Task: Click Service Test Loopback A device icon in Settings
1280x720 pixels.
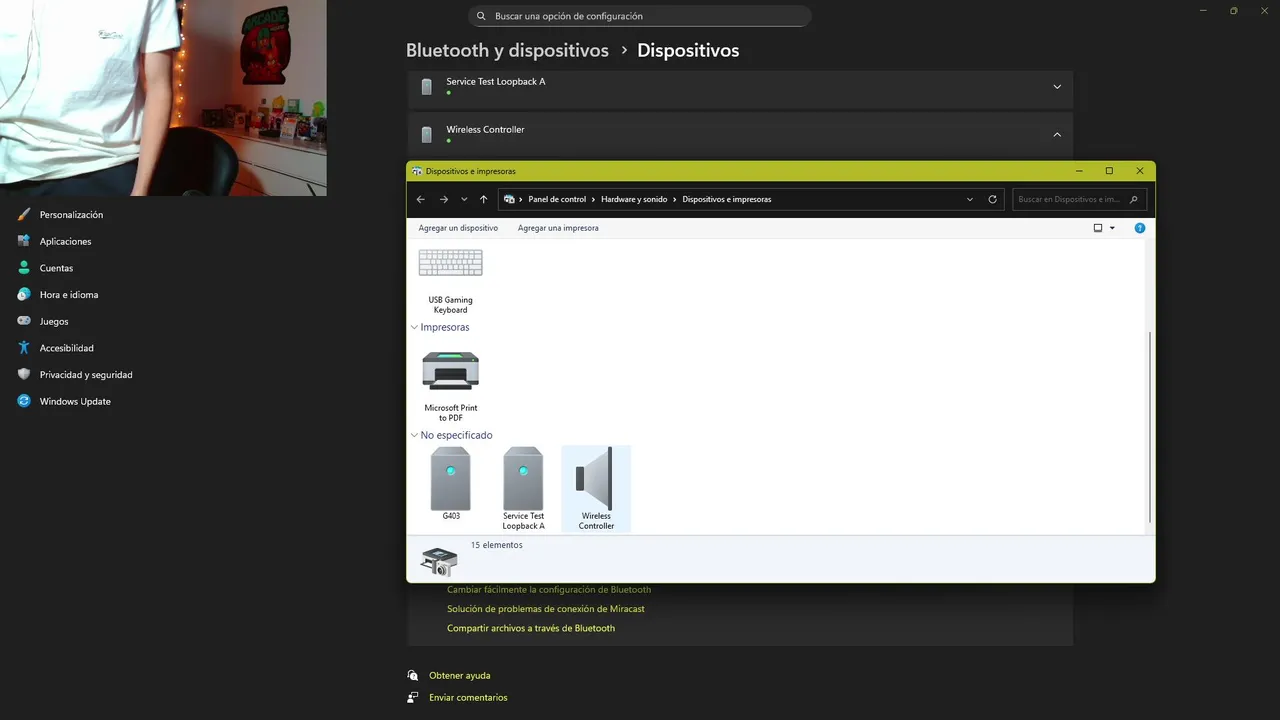Action: click(427, 87)
